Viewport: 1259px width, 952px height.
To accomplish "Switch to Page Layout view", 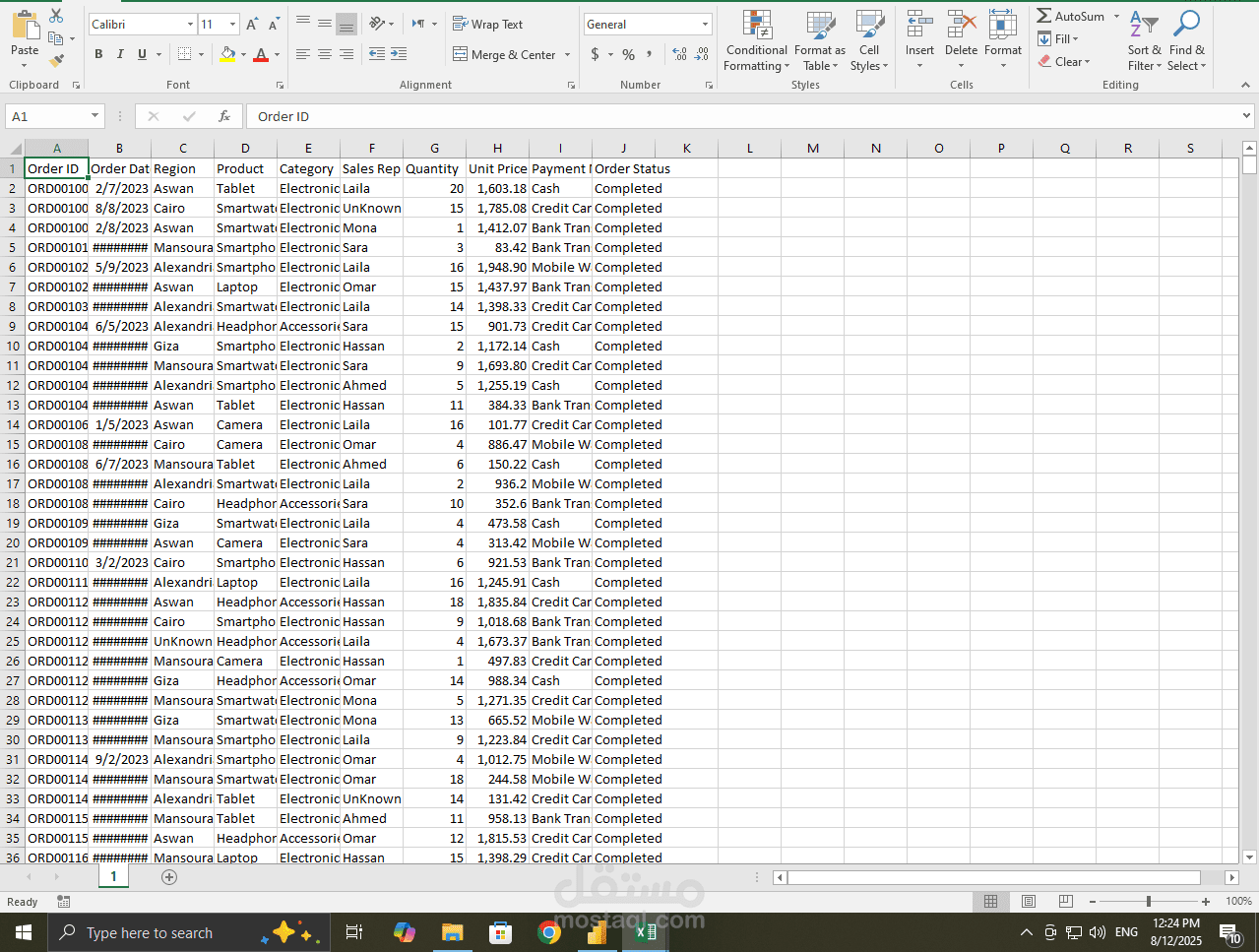I will coord(1029,902).
